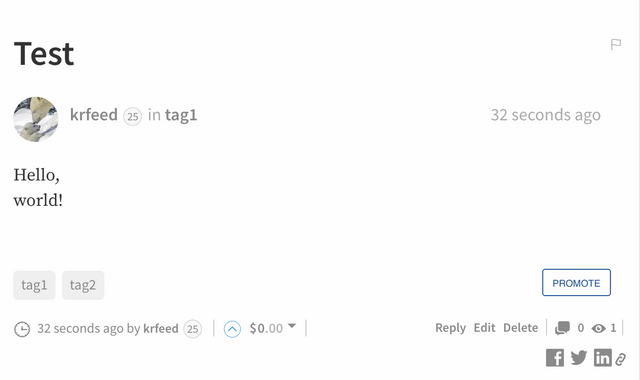Open comments via speech bubble icon
This screenshot has height=380, width=640.
562,328
